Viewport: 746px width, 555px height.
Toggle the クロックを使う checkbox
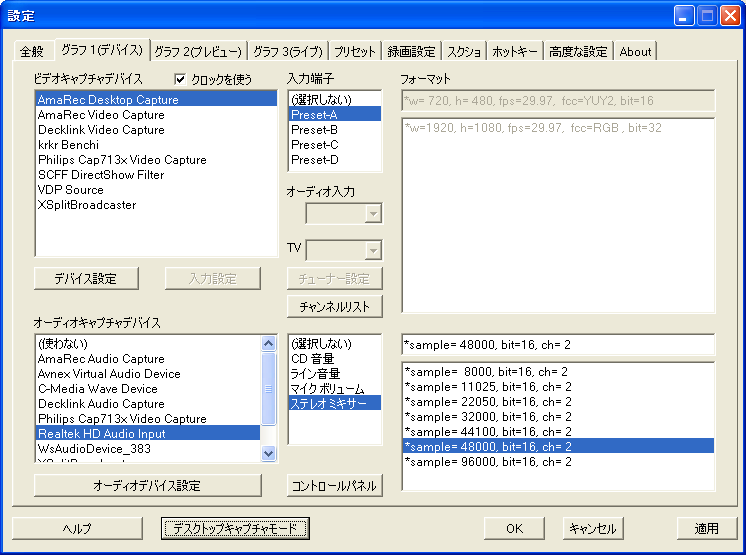pyautogui.click(x=180, y=79)
